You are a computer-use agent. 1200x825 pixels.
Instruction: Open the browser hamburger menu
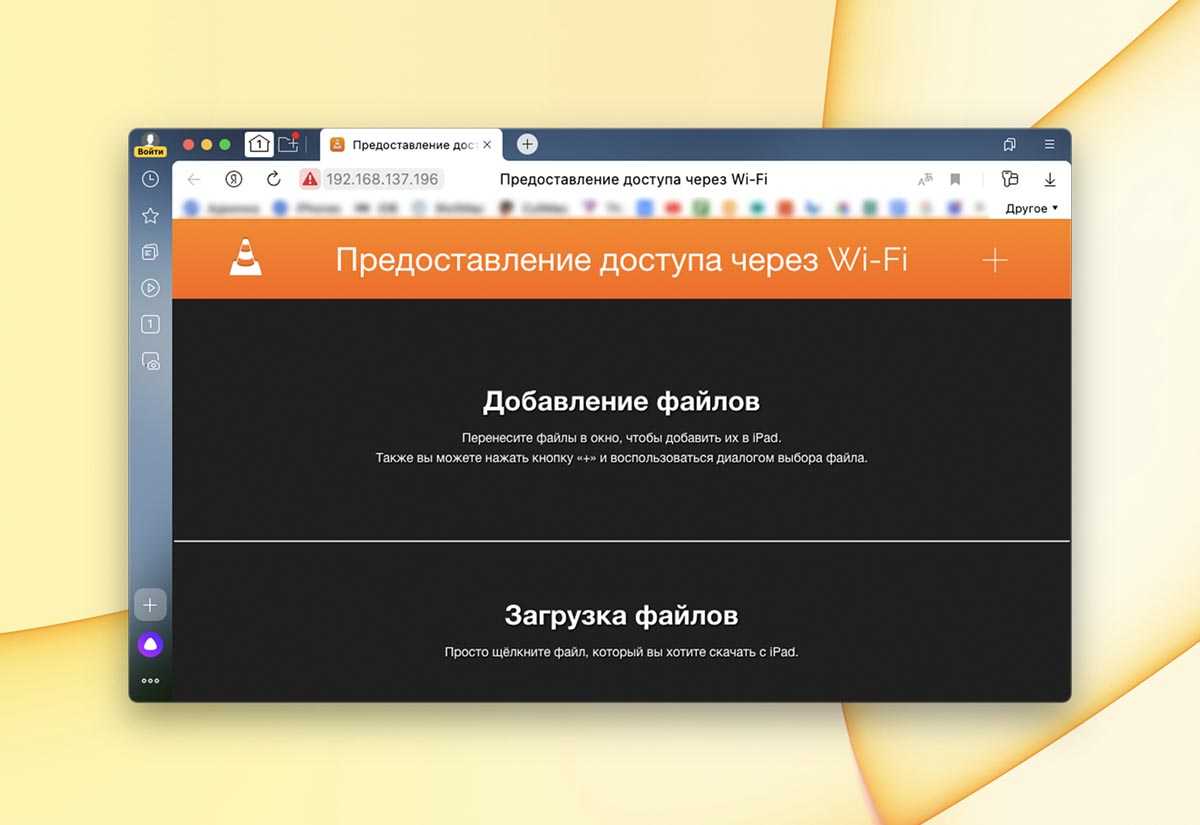pos(1049,144)
